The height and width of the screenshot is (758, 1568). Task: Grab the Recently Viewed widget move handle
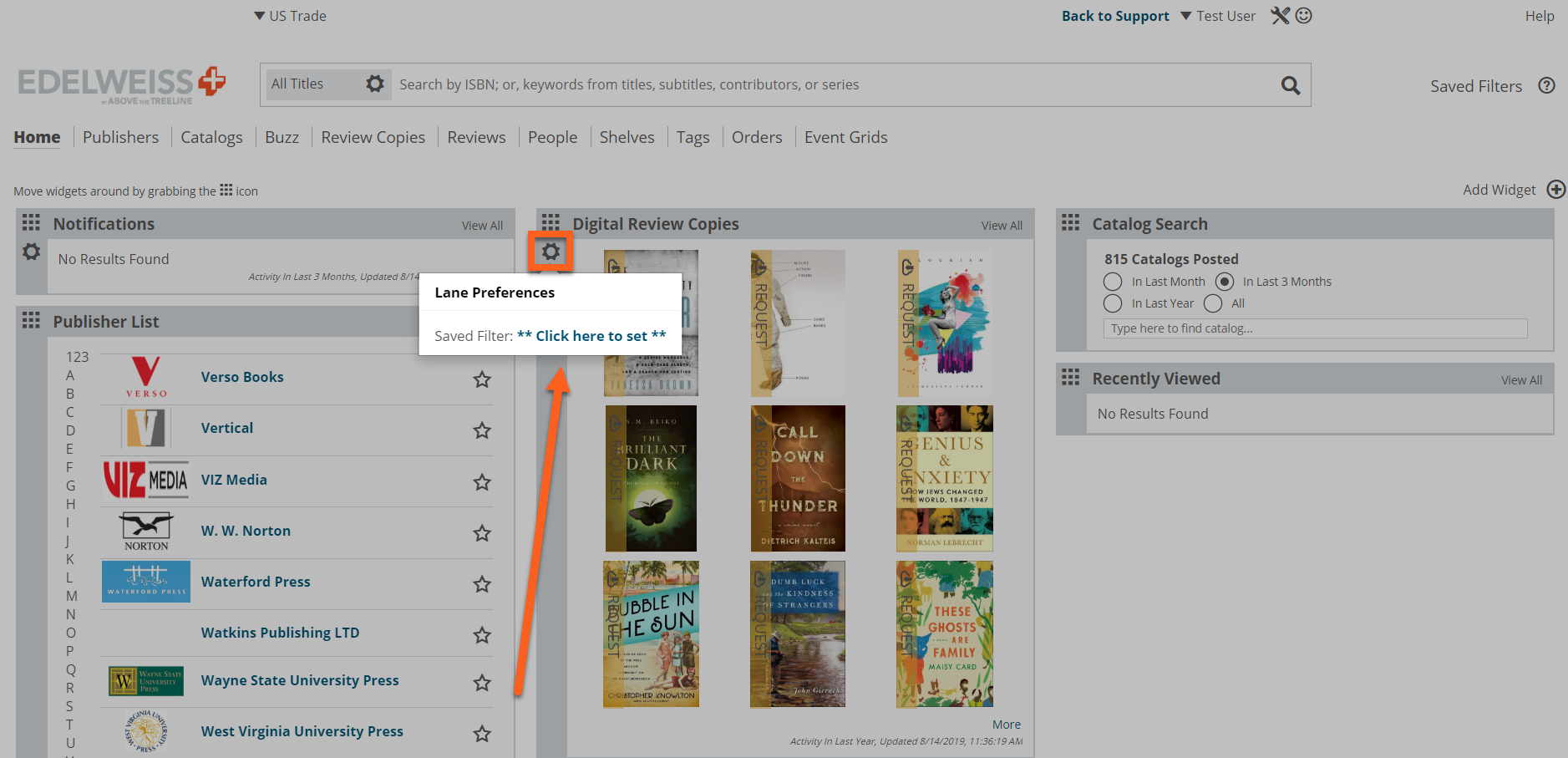[x=1070, y=377]
